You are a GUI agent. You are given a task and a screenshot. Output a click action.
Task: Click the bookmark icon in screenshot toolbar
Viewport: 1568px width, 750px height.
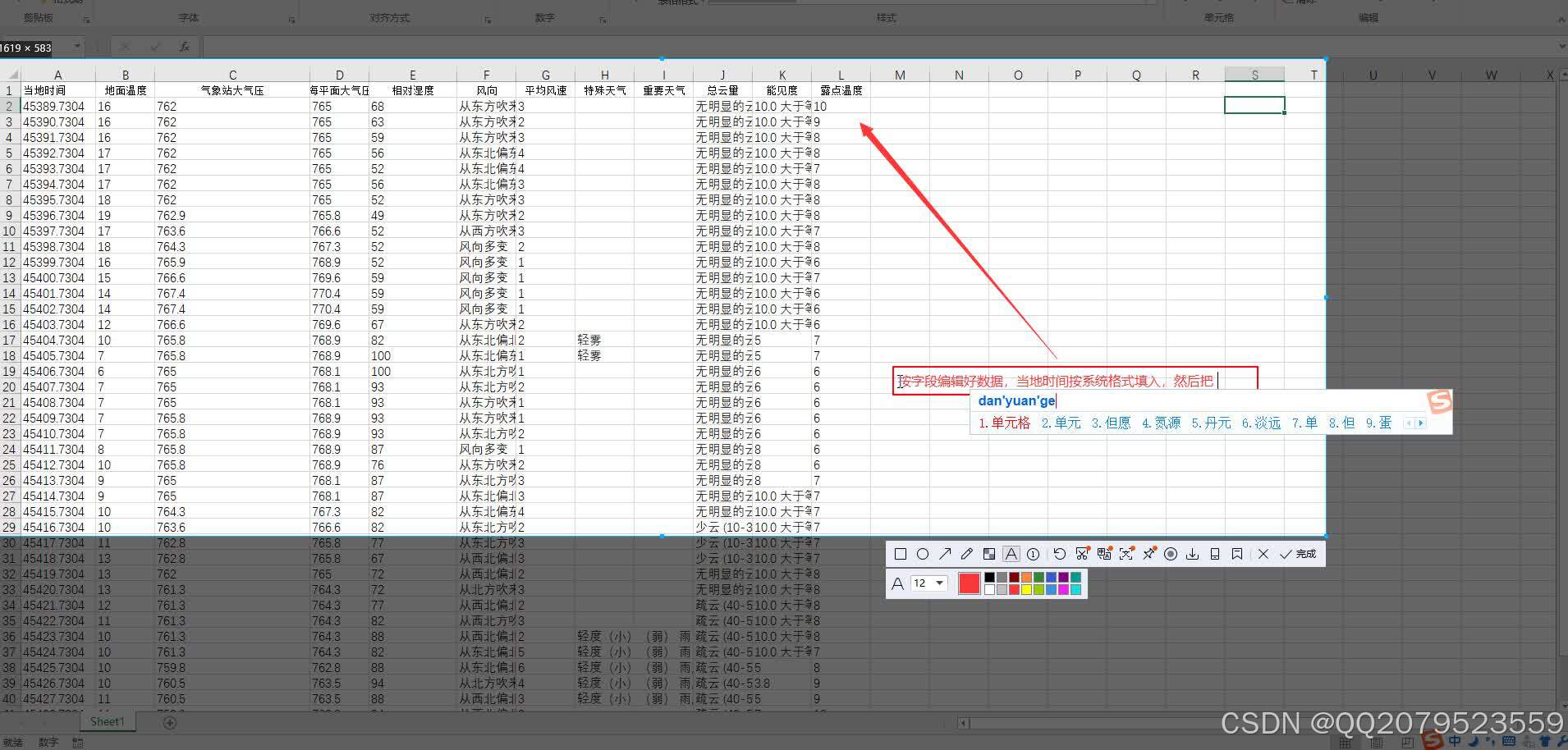(1237, 554)
